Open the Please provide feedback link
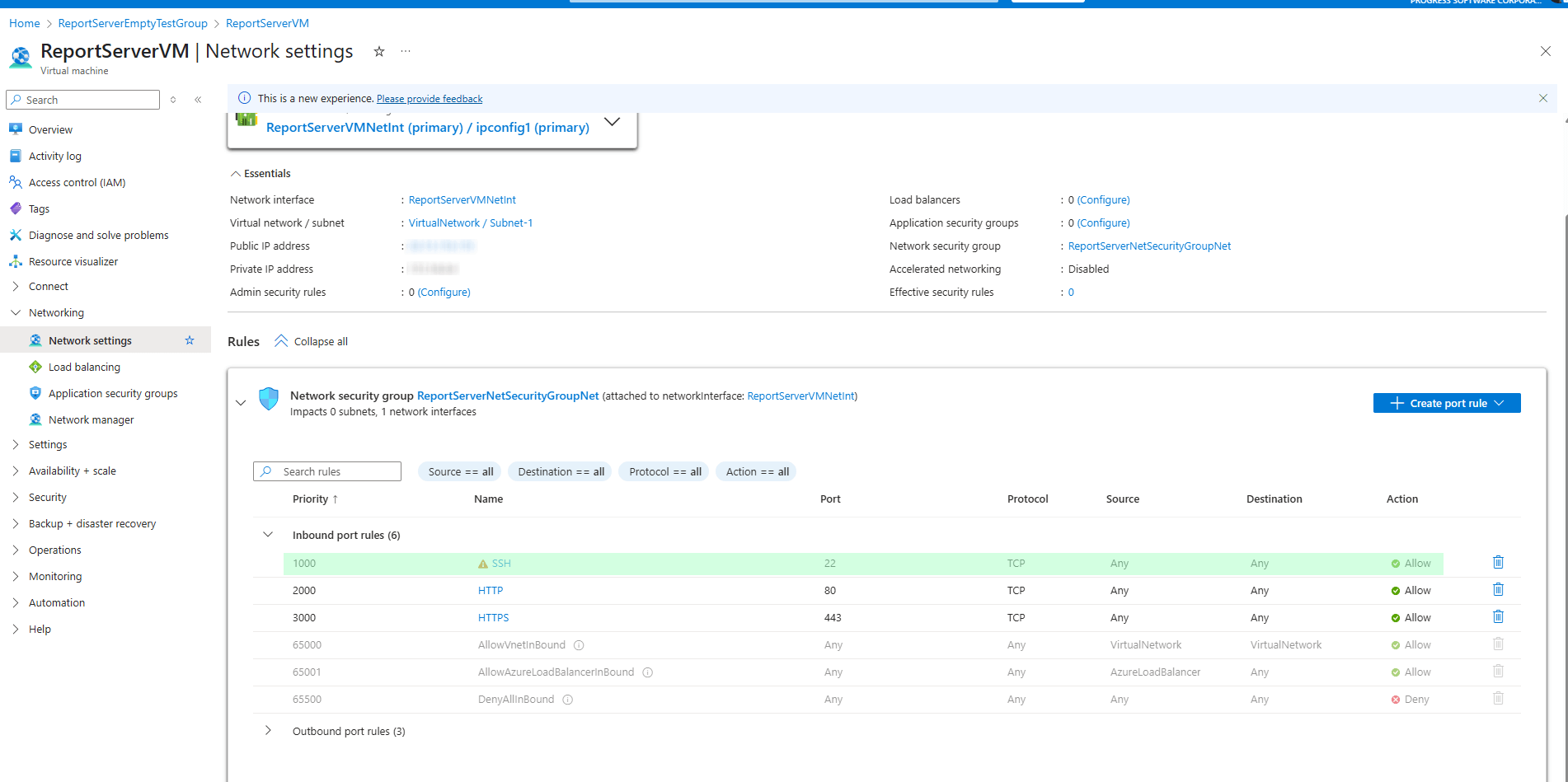The width and height of the screenshot is (1568, 782). (x=429, y=98)
